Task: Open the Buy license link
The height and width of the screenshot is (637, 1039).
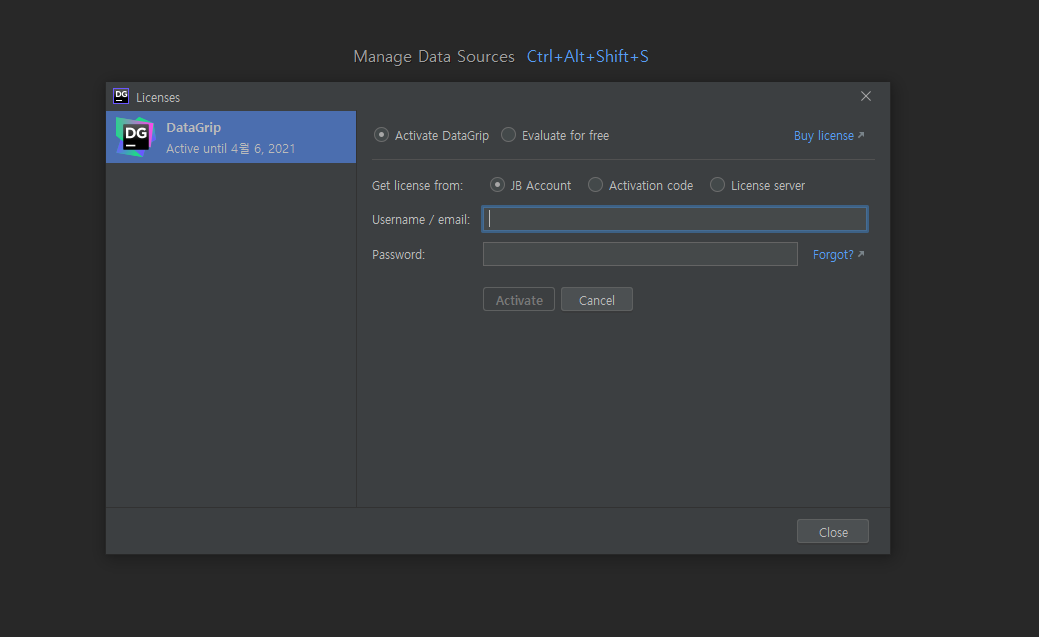Action: pos(824,135)
